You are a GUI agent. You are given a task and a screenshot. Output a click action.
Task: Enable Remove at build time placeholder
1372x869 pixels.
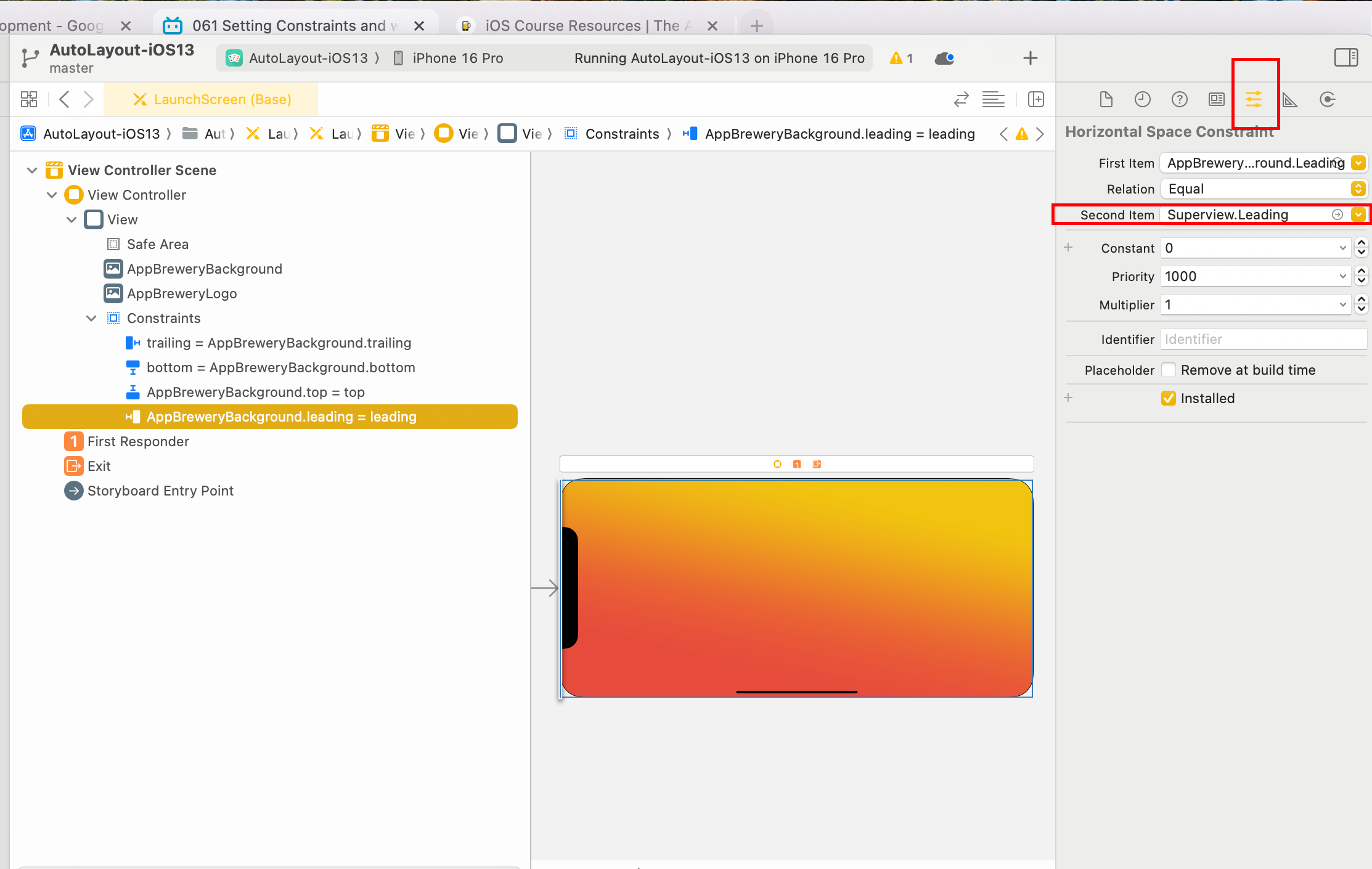[x=1168, y=370]
